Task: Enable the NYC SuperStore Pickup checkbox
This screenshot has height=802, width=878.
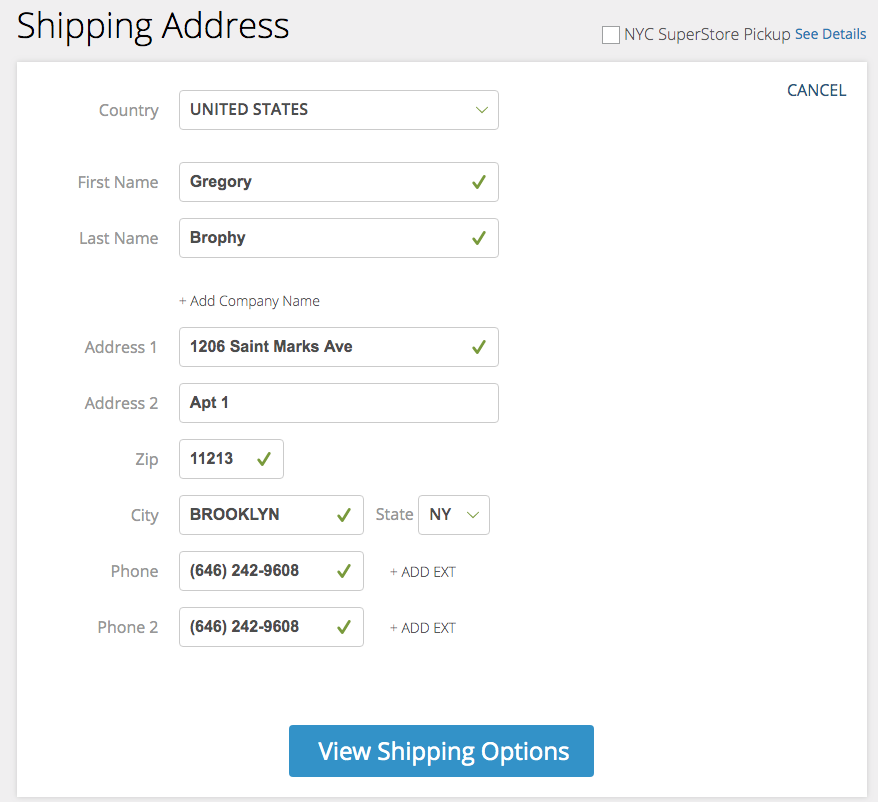Action: [x=610, y=35]
